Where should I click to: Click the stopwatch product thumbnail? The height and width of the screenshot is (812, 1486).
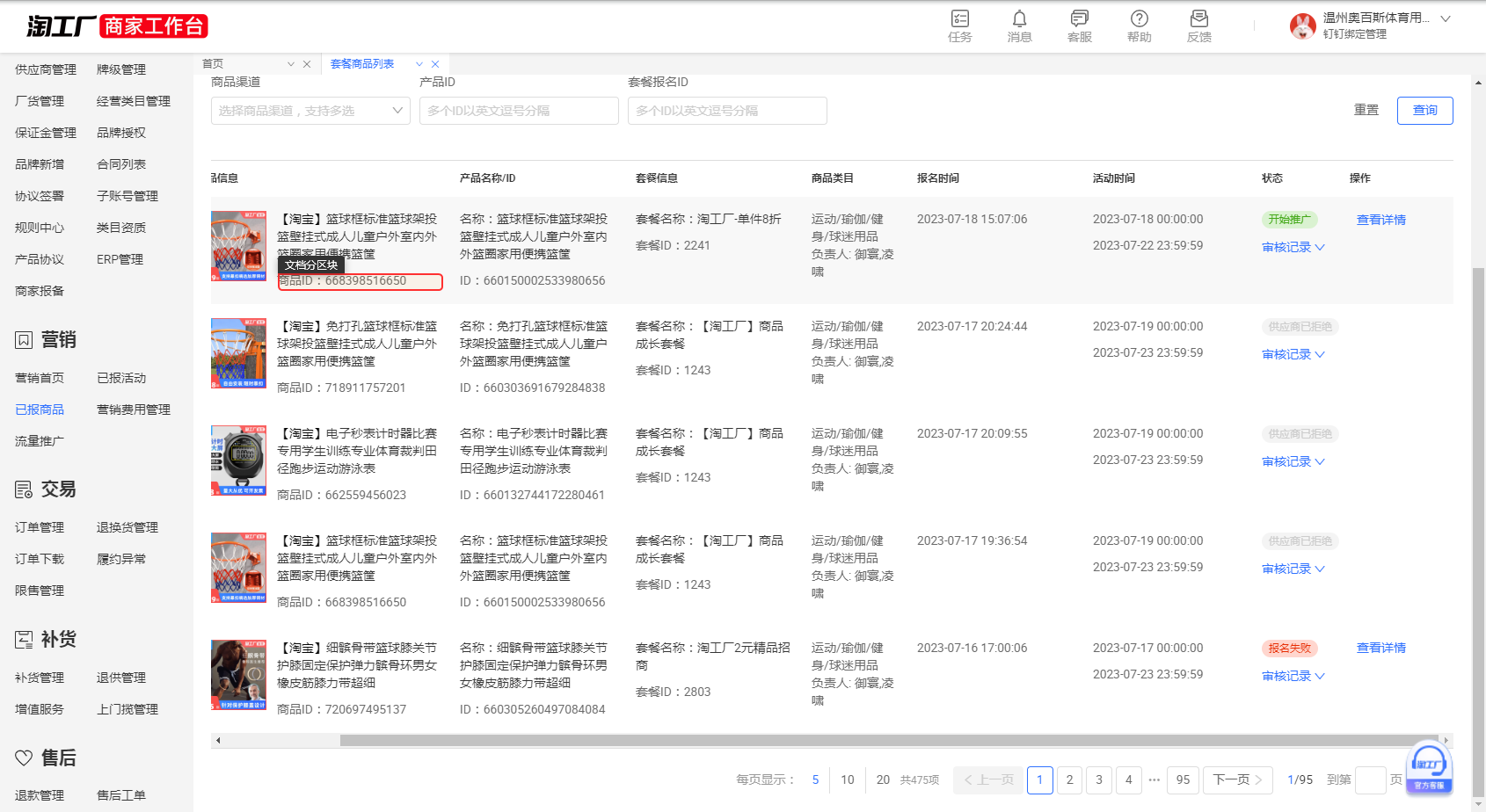238,460
